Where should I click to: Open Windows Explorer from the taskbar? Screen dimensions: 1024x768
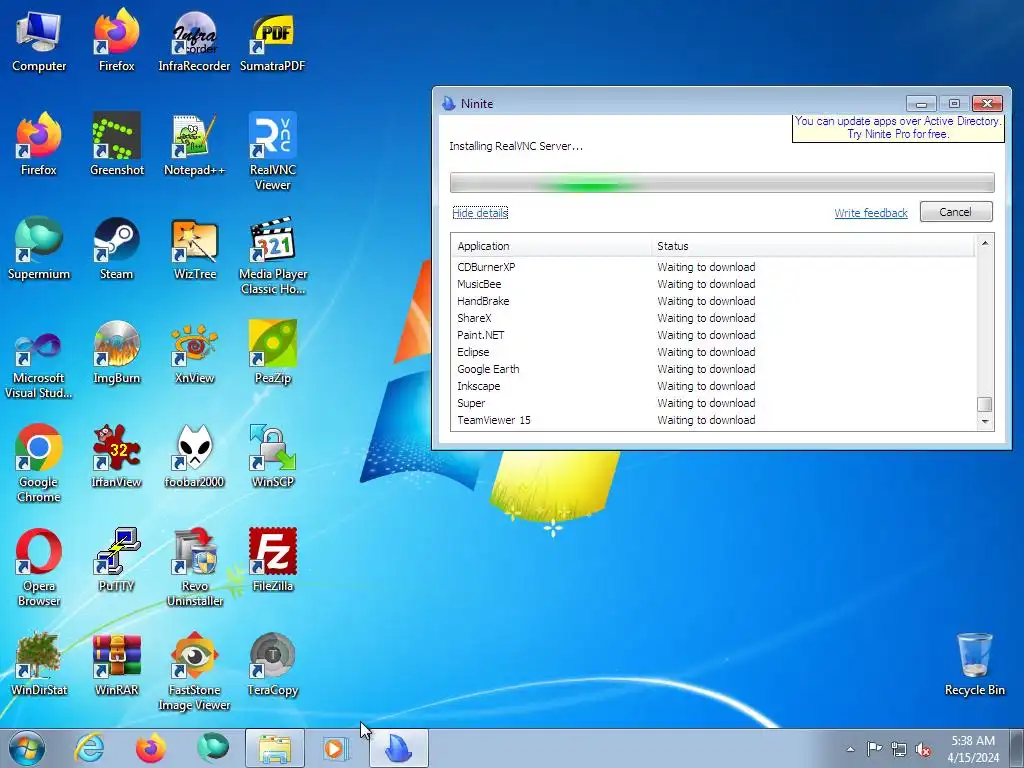click(275, 748)
